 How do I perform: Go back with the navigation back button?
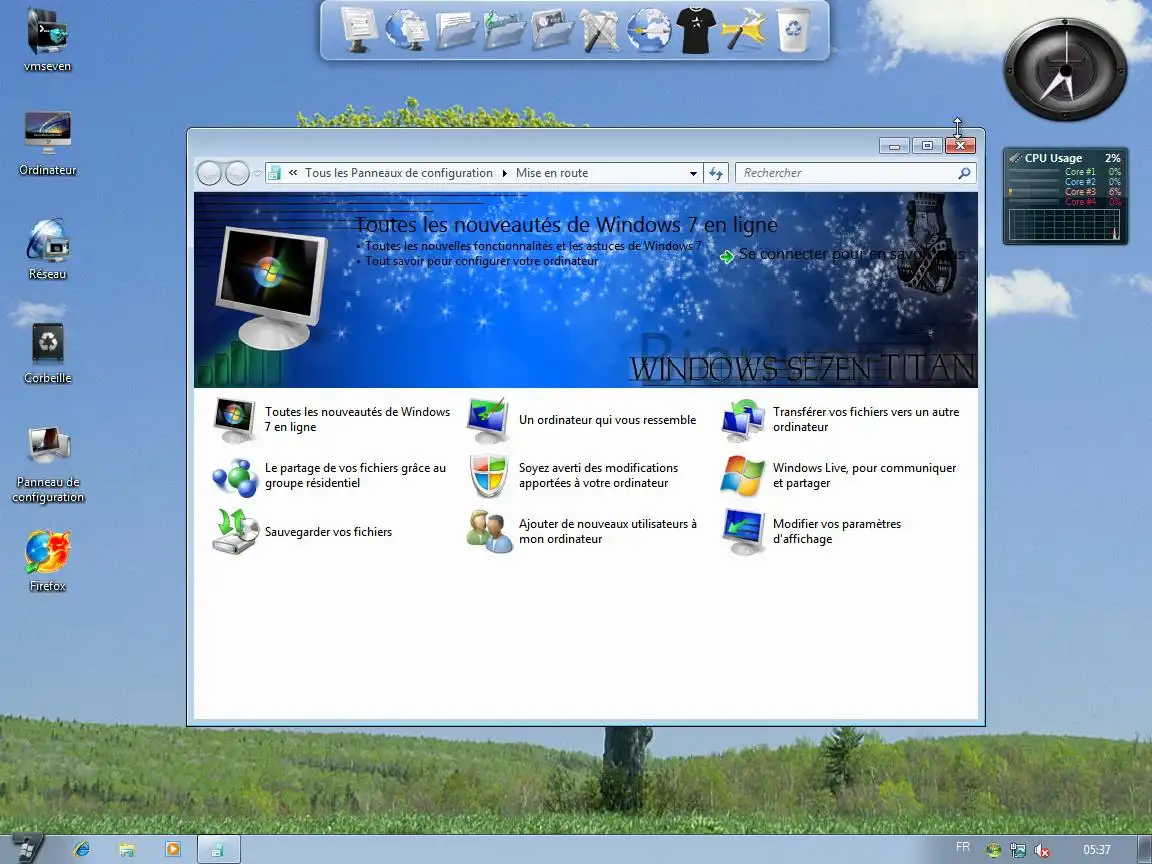click(209, 173)
